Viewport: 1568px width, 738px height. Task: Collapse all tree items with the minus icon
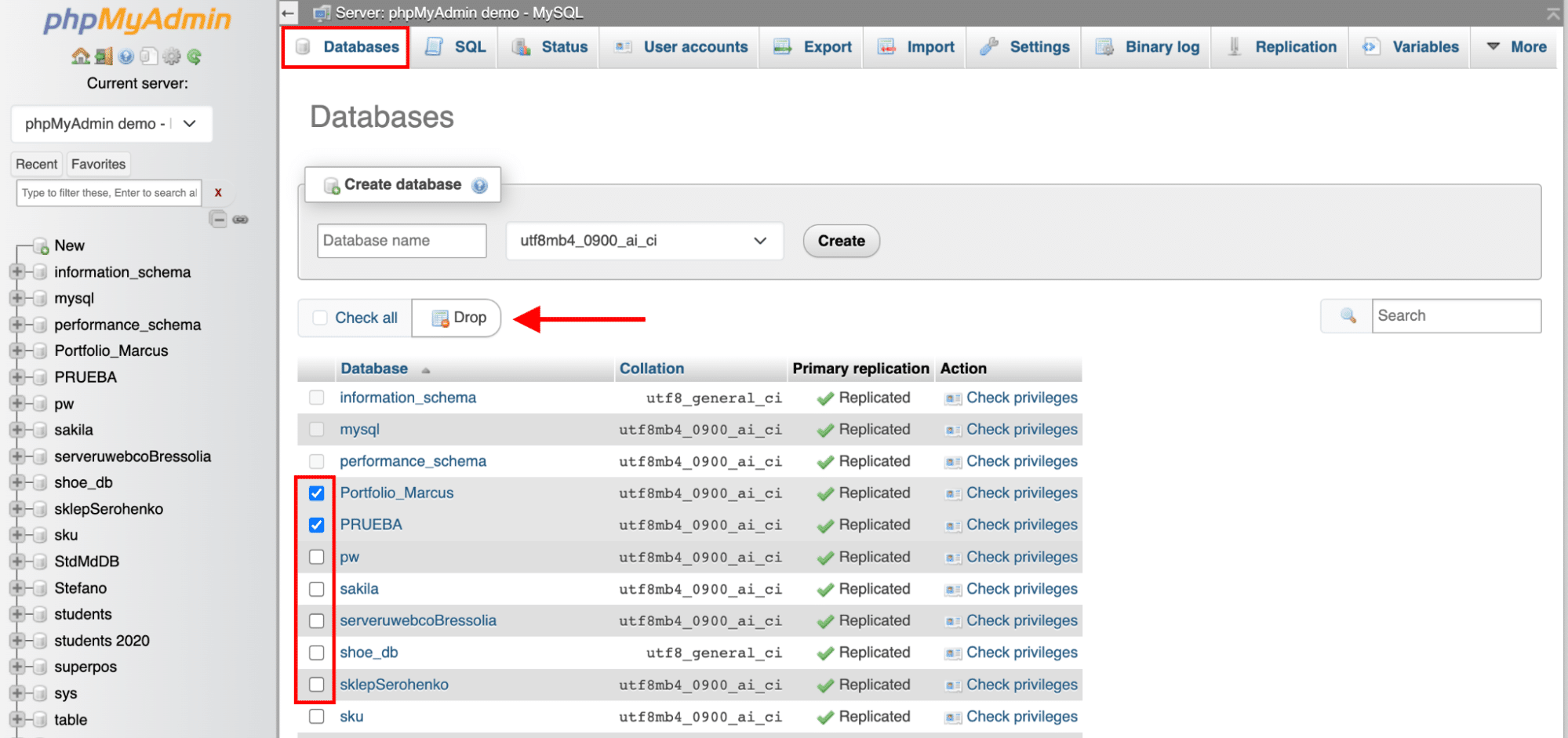point(218,219)
